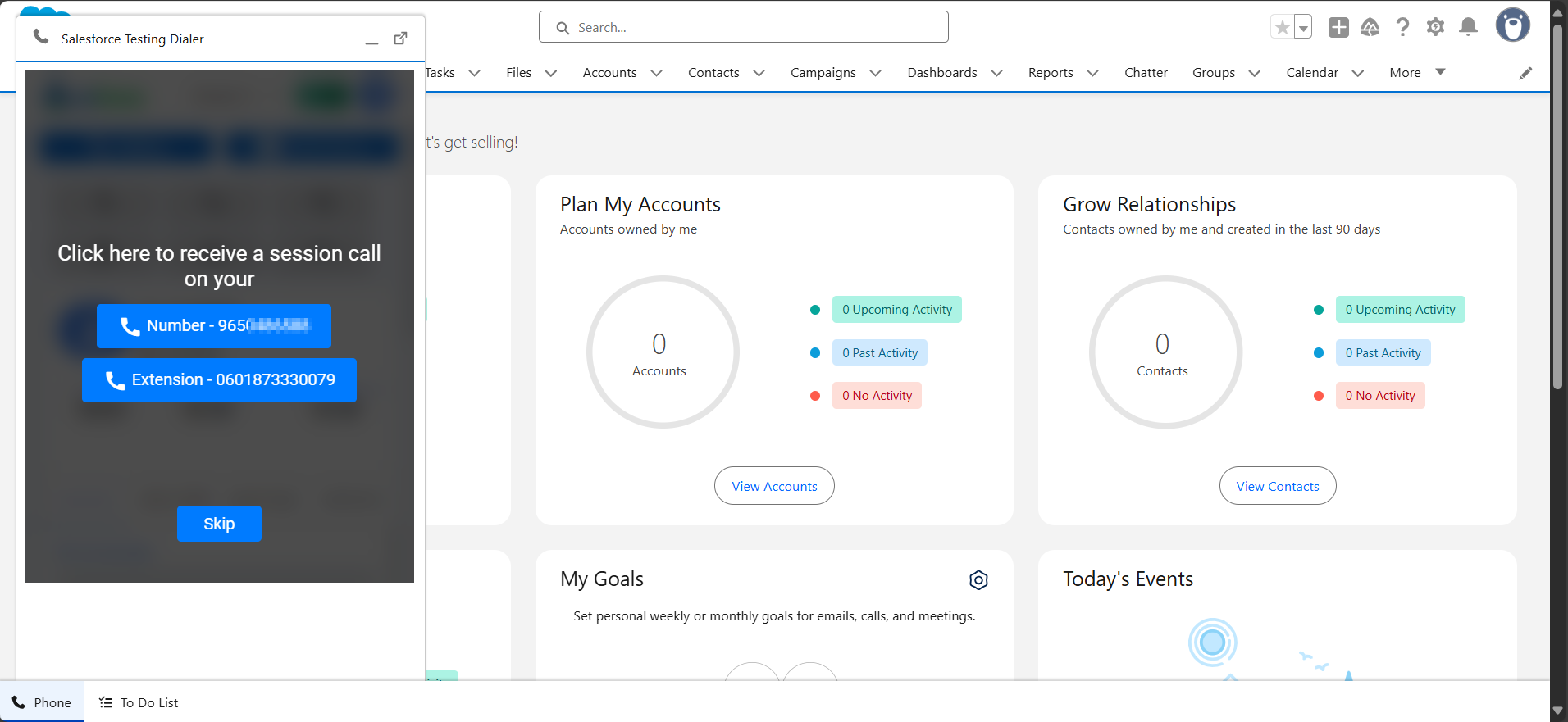This screenshot has height=722, width=1568.
Task: Click the 0 Contacts donut chart
Action: (1165, 352)
